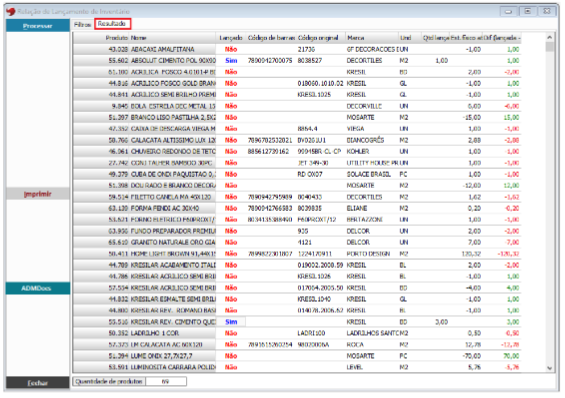The width and height of the screenshot is (565, 398).
Task: Select row KRESILAR ESMALTE SEMI BRIL
Action: (x=297, y=299)
